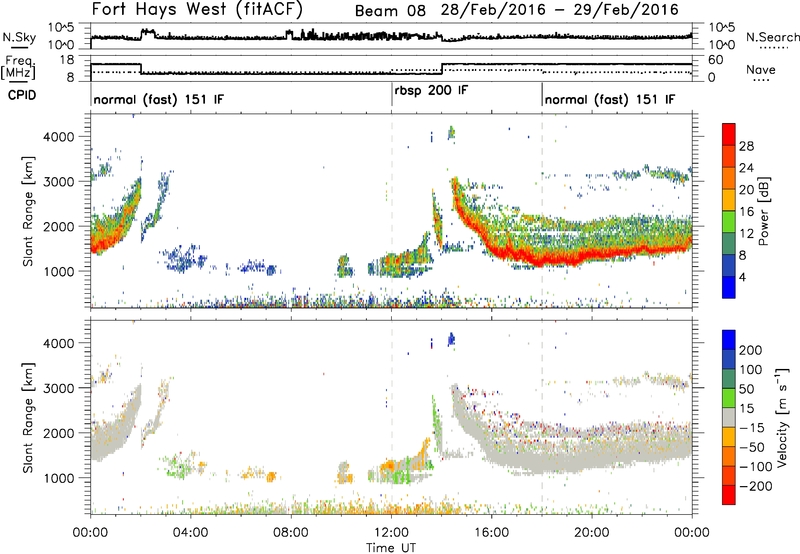
Task: Click the 'Velocity [m s-1]' colorbar title
Action: coord(782,418)
